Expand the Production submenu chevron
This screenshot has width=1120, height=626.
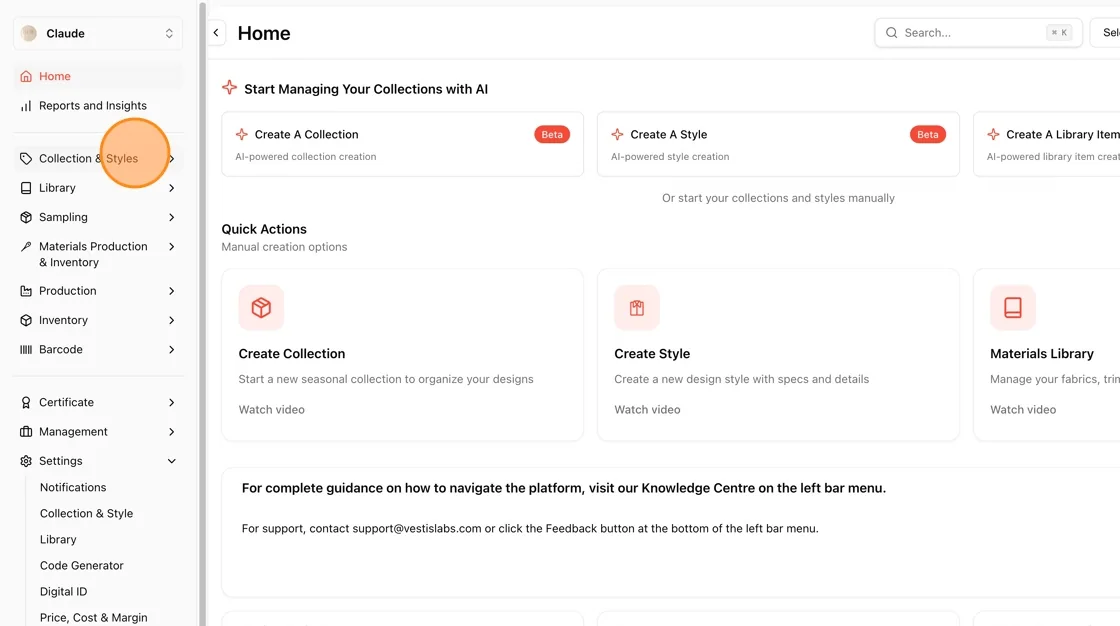tap(171, 291)
